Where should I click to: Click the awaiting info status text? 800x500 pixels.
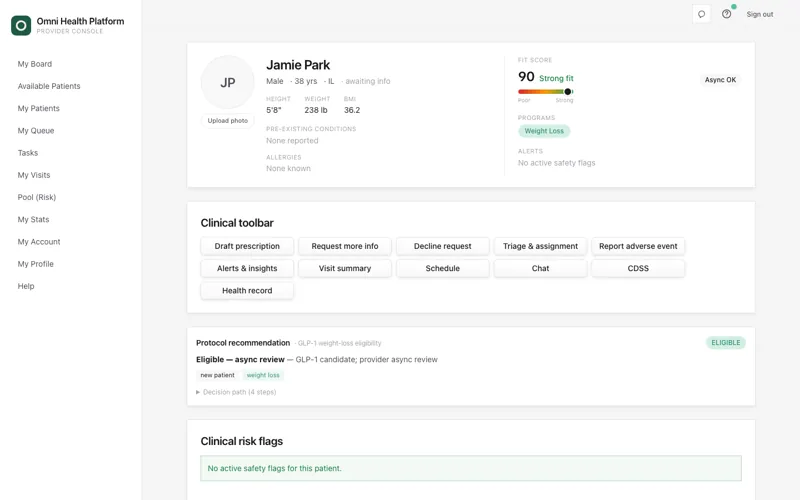click(368, 81)
